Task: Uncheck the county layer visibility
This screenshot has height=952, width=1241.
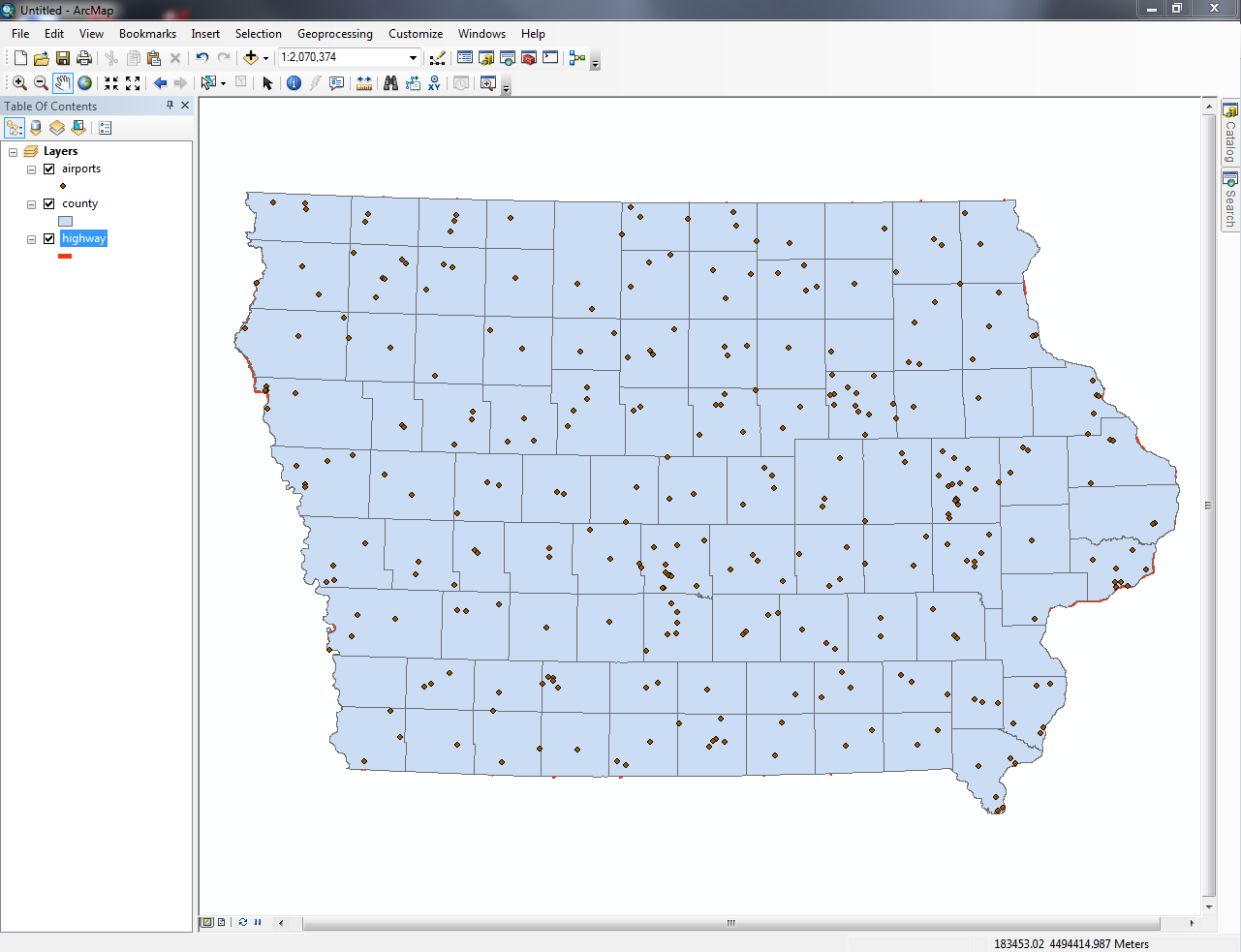Action: [47, 203]
